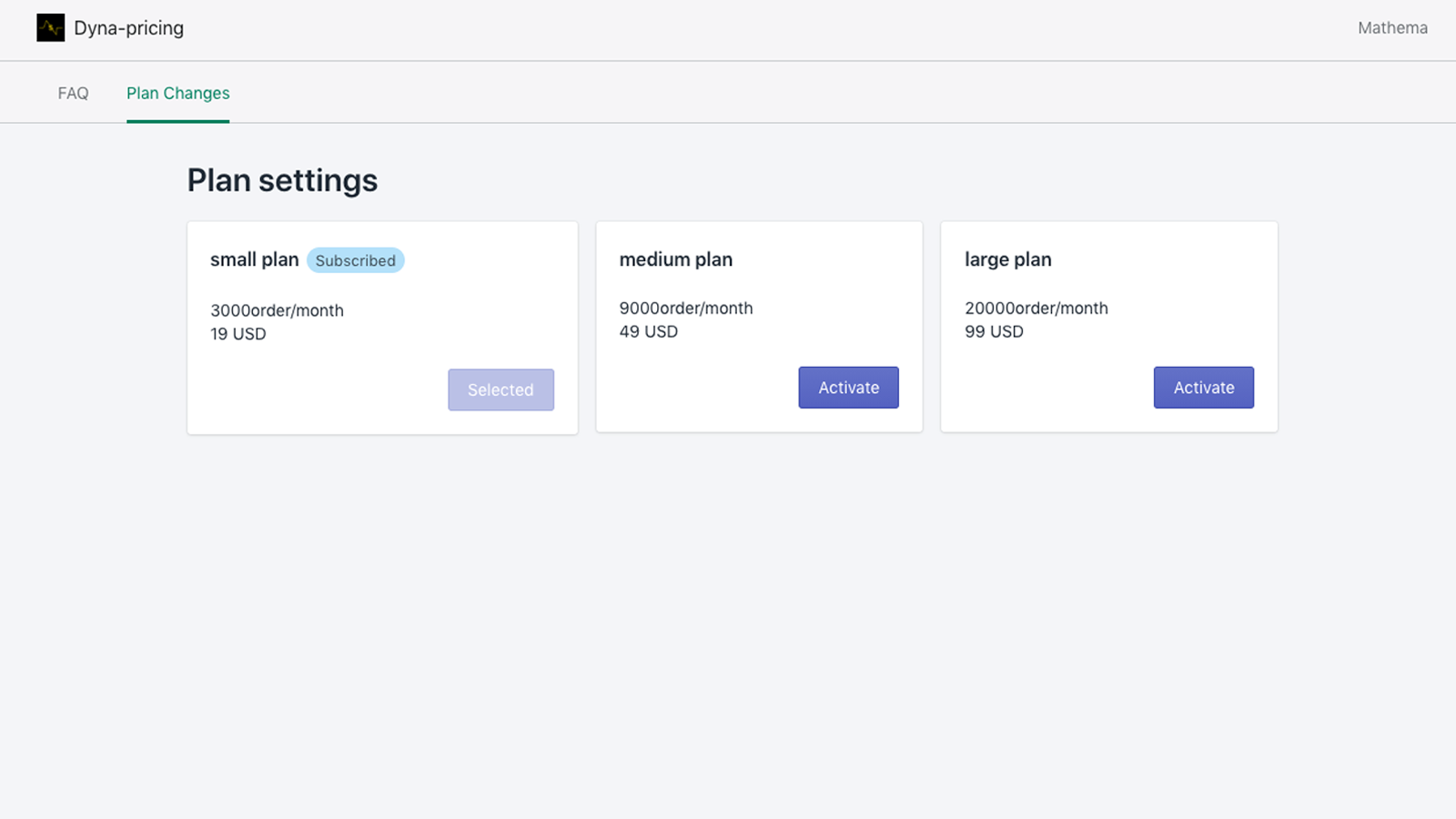This screenshot has width=1456, height=819.
Task: Activate the large plan
Action: (1203, 387)
